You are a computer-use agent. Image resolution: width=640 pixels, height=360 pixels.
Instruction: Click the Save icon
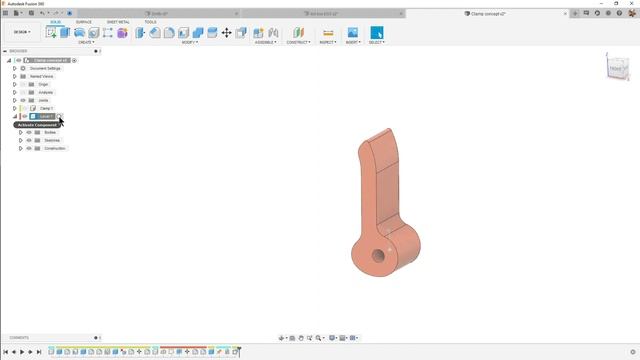31,13
